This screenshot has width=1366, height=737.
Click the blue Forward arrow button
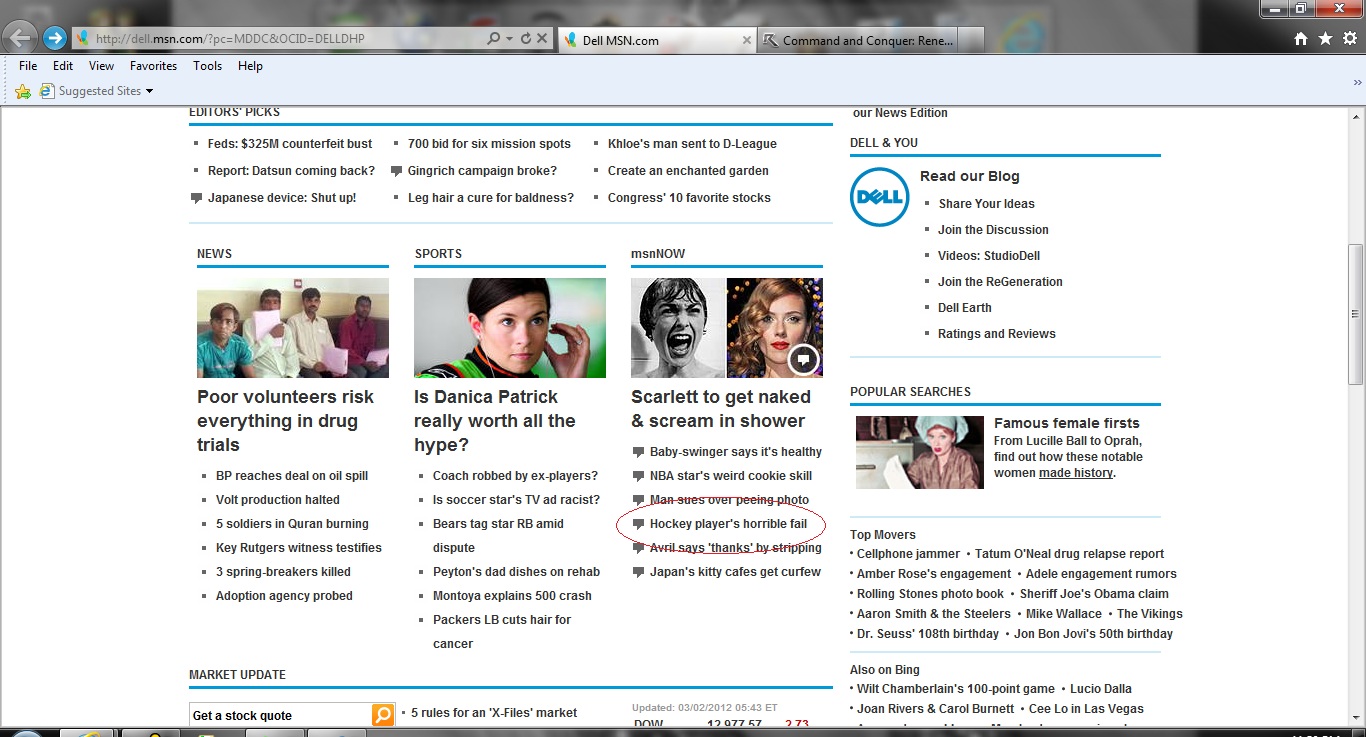(55, 38)
